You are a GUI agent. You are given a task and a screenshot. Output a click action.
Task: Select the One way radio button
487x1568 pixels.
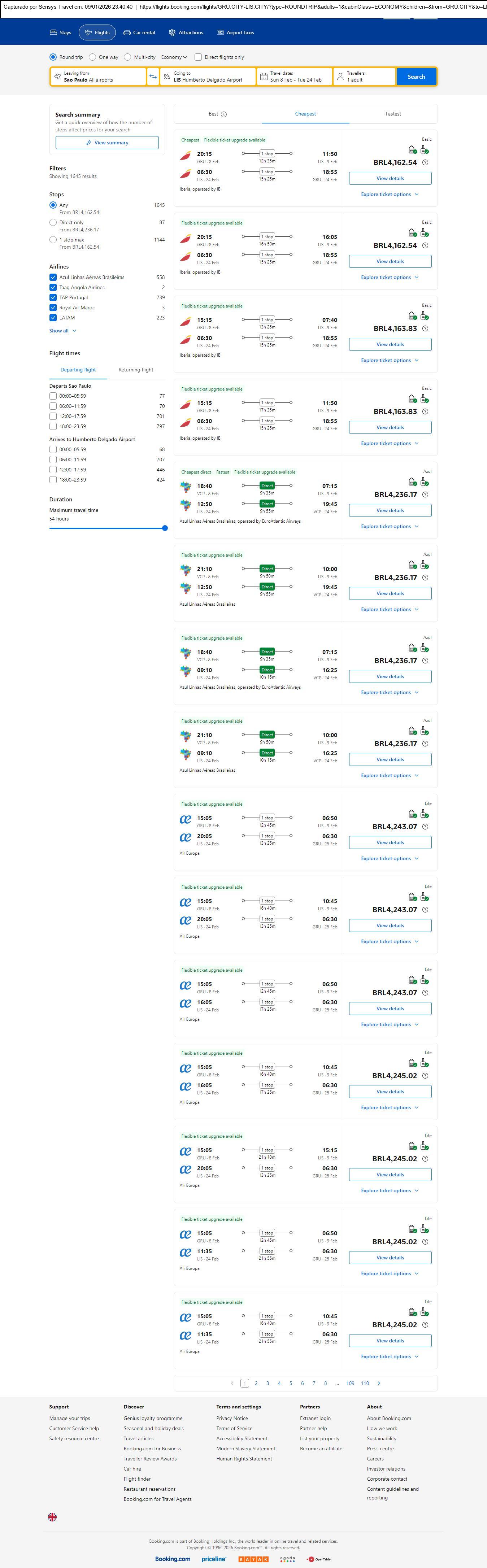(x=92, y=57)
